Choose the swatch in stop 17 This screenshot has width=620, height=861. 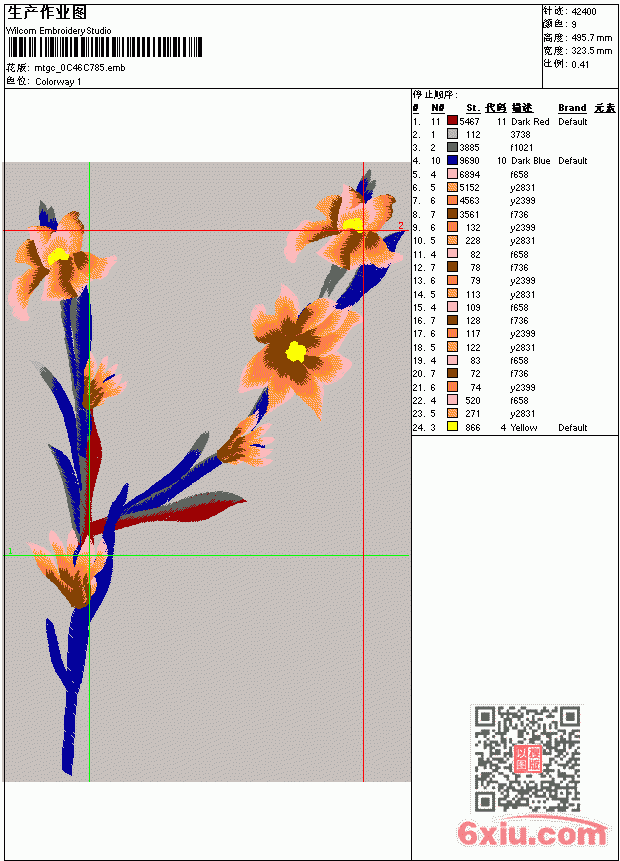(x=452, y=334)
